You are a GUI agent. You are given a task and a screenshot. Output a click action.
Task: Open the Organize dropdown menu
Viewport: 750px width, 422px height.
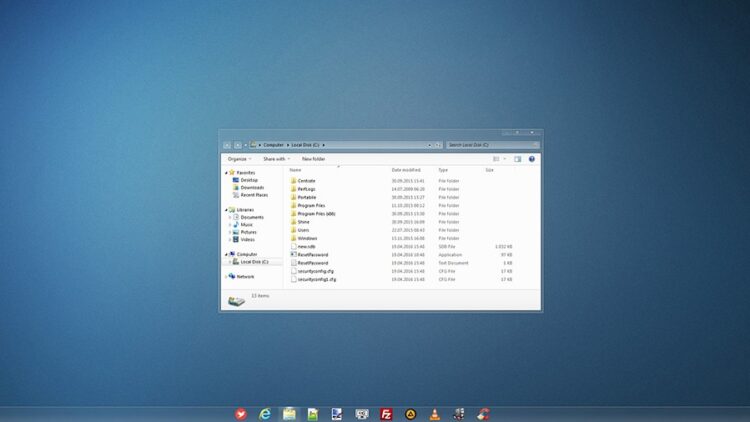[239, 159]
